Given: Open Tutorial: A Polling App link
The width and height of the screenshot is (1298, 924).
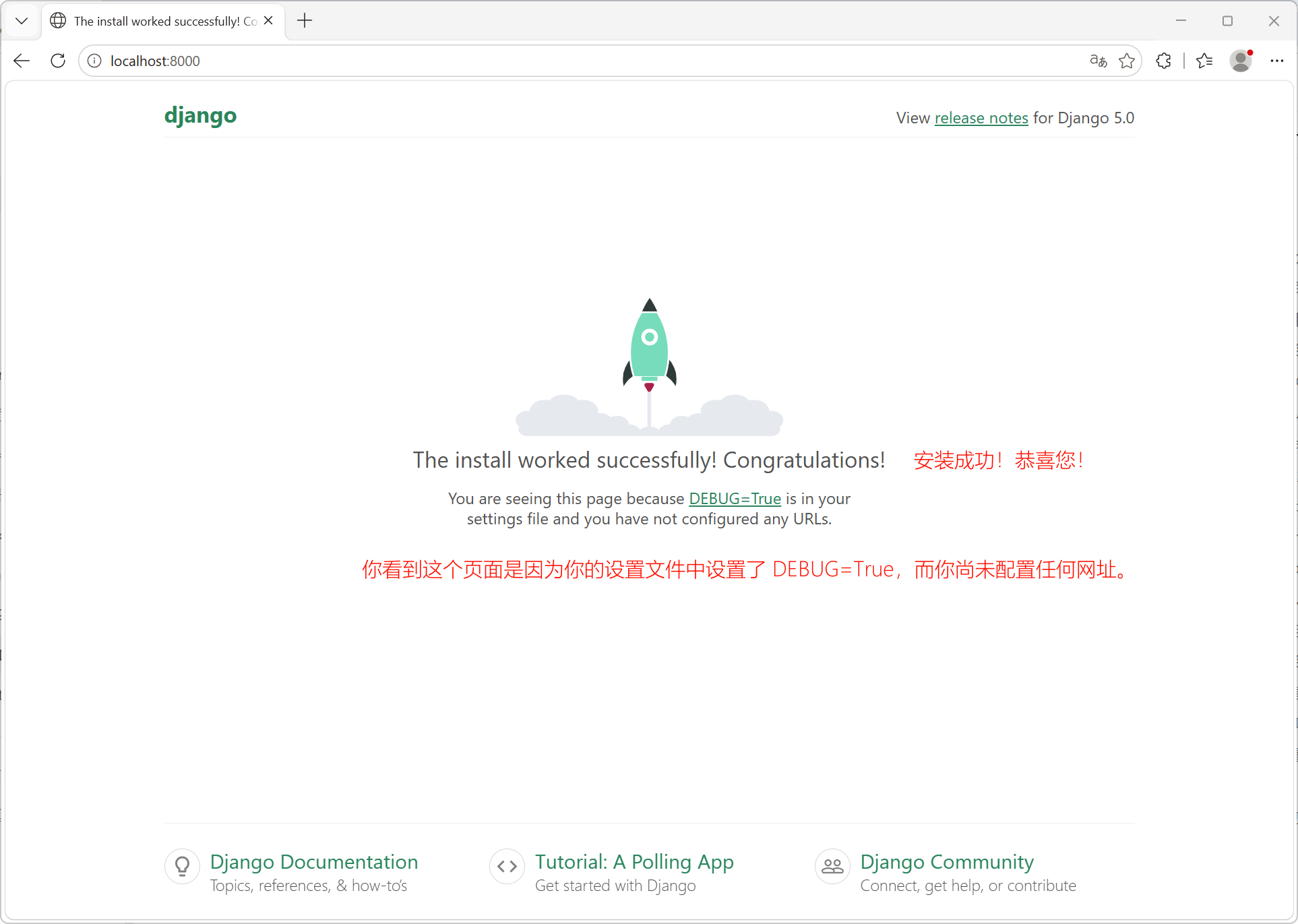Looking at the screenshot, I should tap(634, 862).
